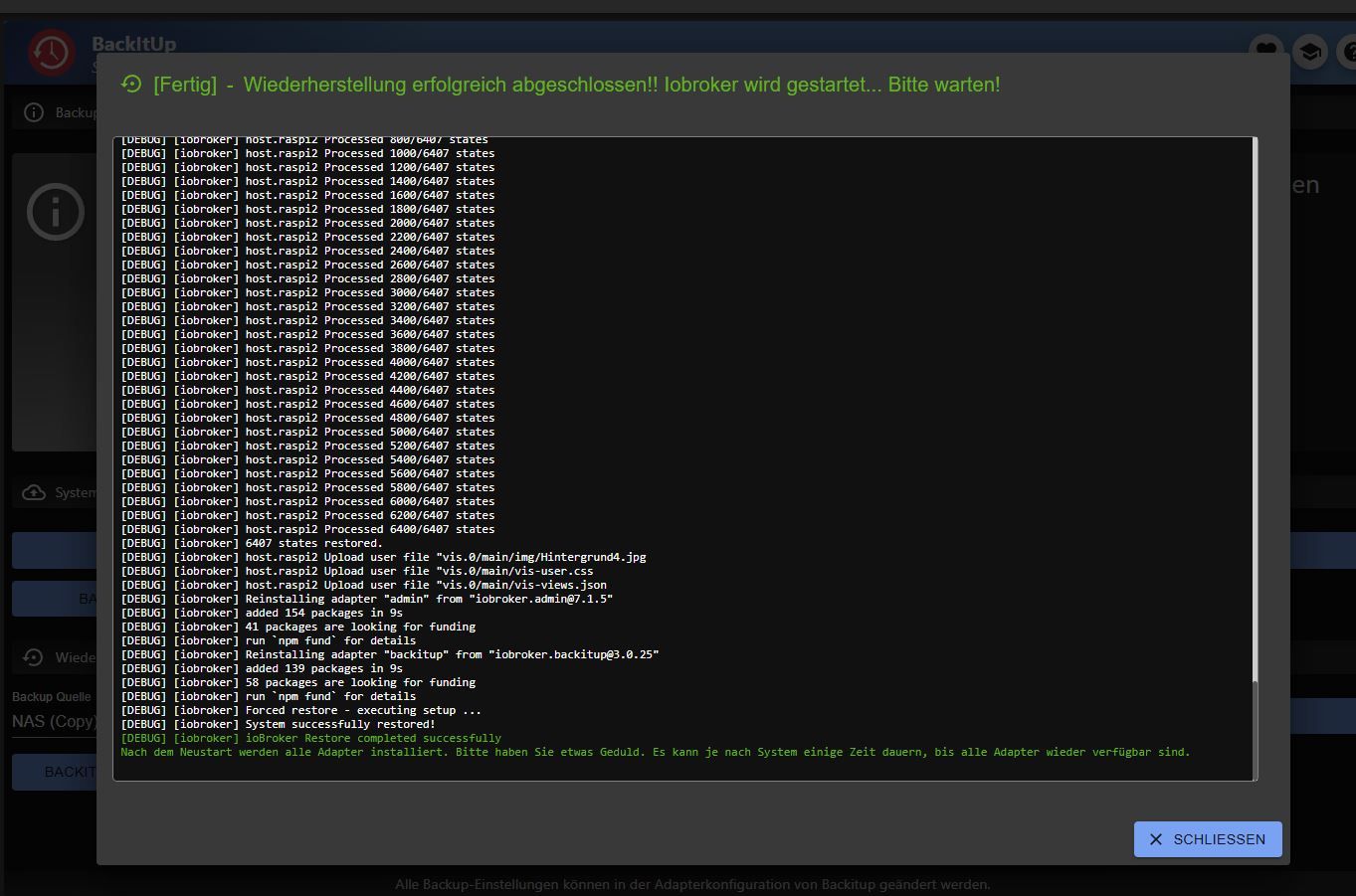Select the 'added 139 packages in 9s' line
This screenshot has height=896, width=1356.
pos(262,668)
